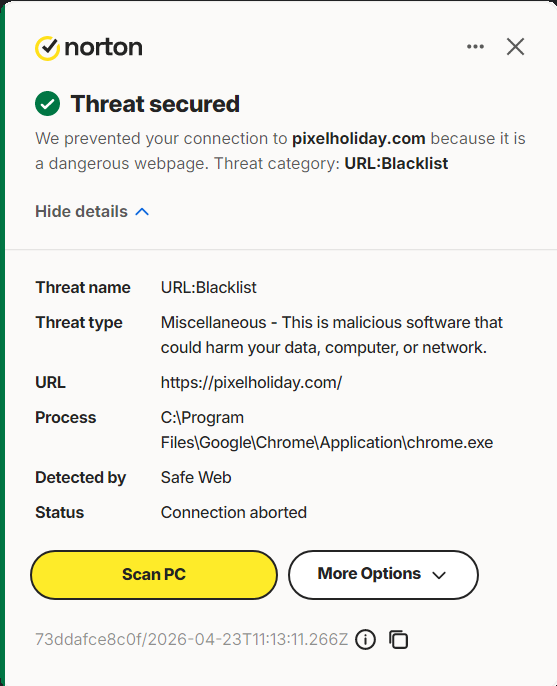557x686 pixels.
Task: Collapse details with Hide details chevron
Action: tap(142, 212)
